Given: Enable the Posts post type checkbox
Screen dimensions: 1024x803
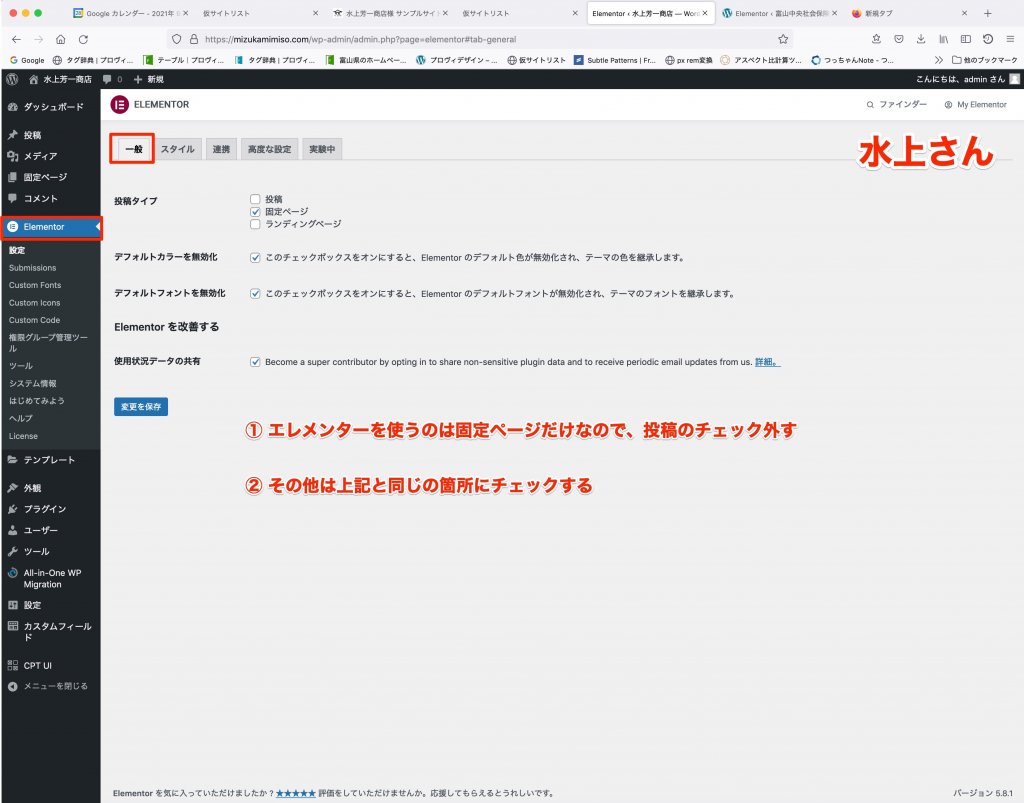Looking at the screenshot, I should coord(255,199).
